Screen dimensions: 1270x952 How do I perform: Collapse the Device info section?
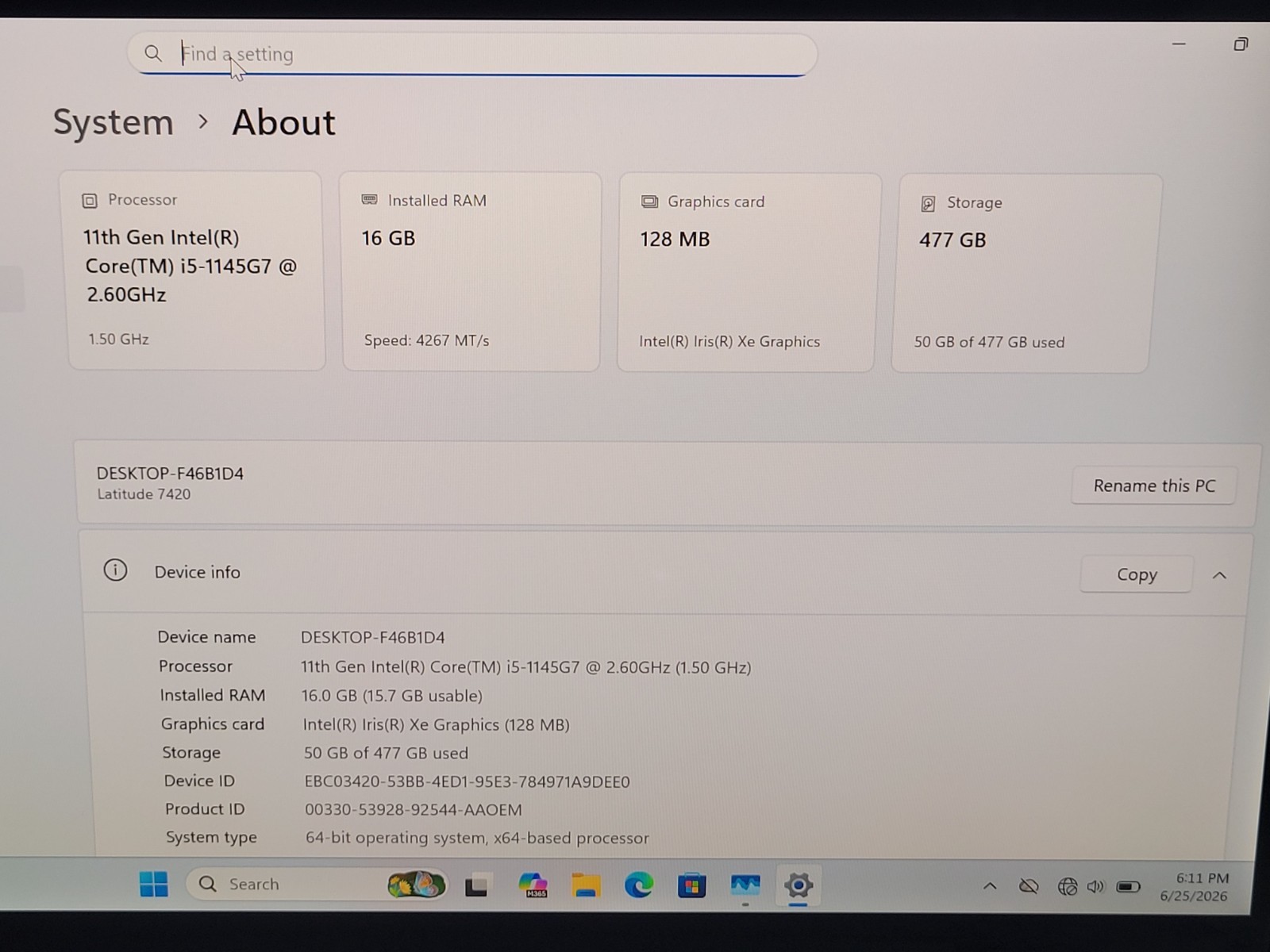[1220, 575]
